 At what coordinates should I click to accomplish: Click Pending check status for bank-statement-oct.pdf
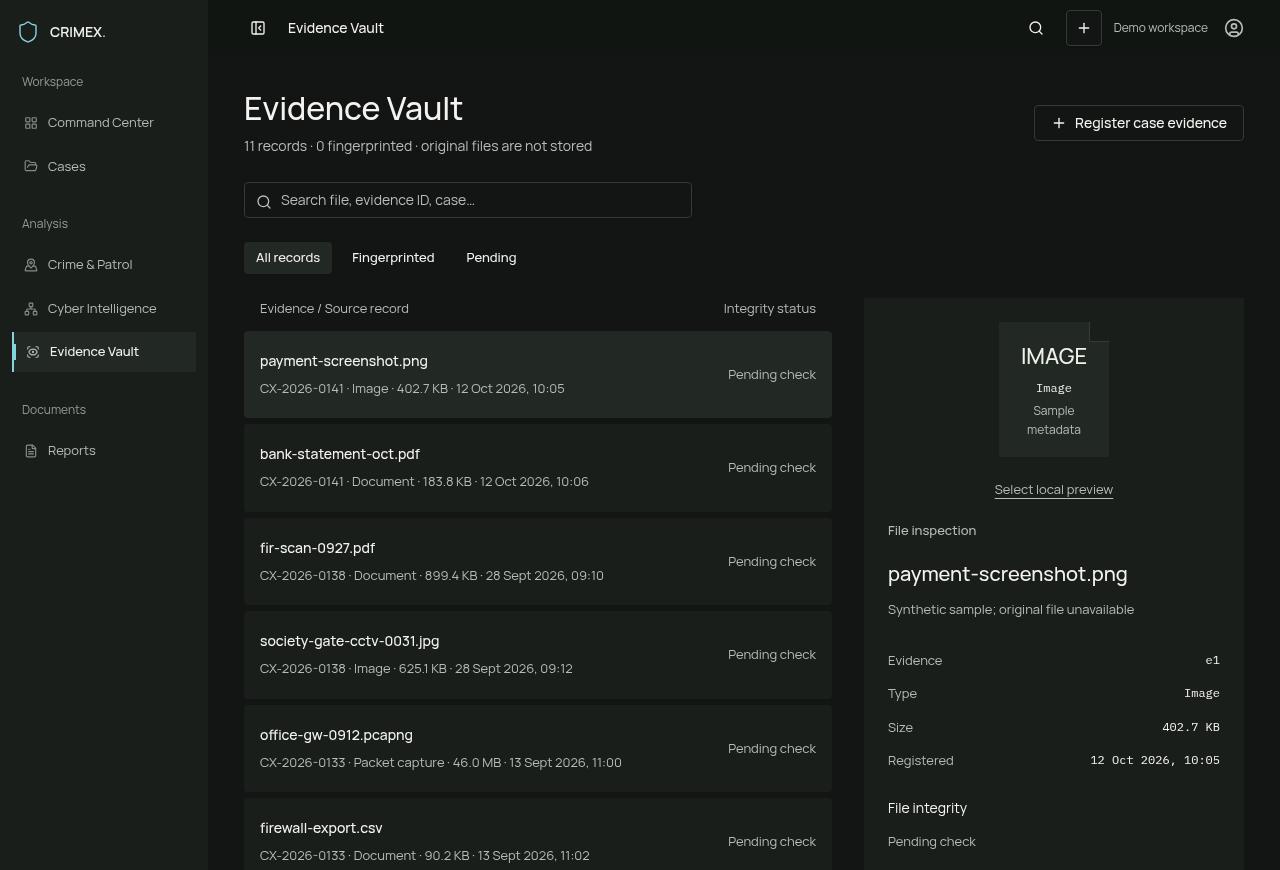(x=772, y=468)
